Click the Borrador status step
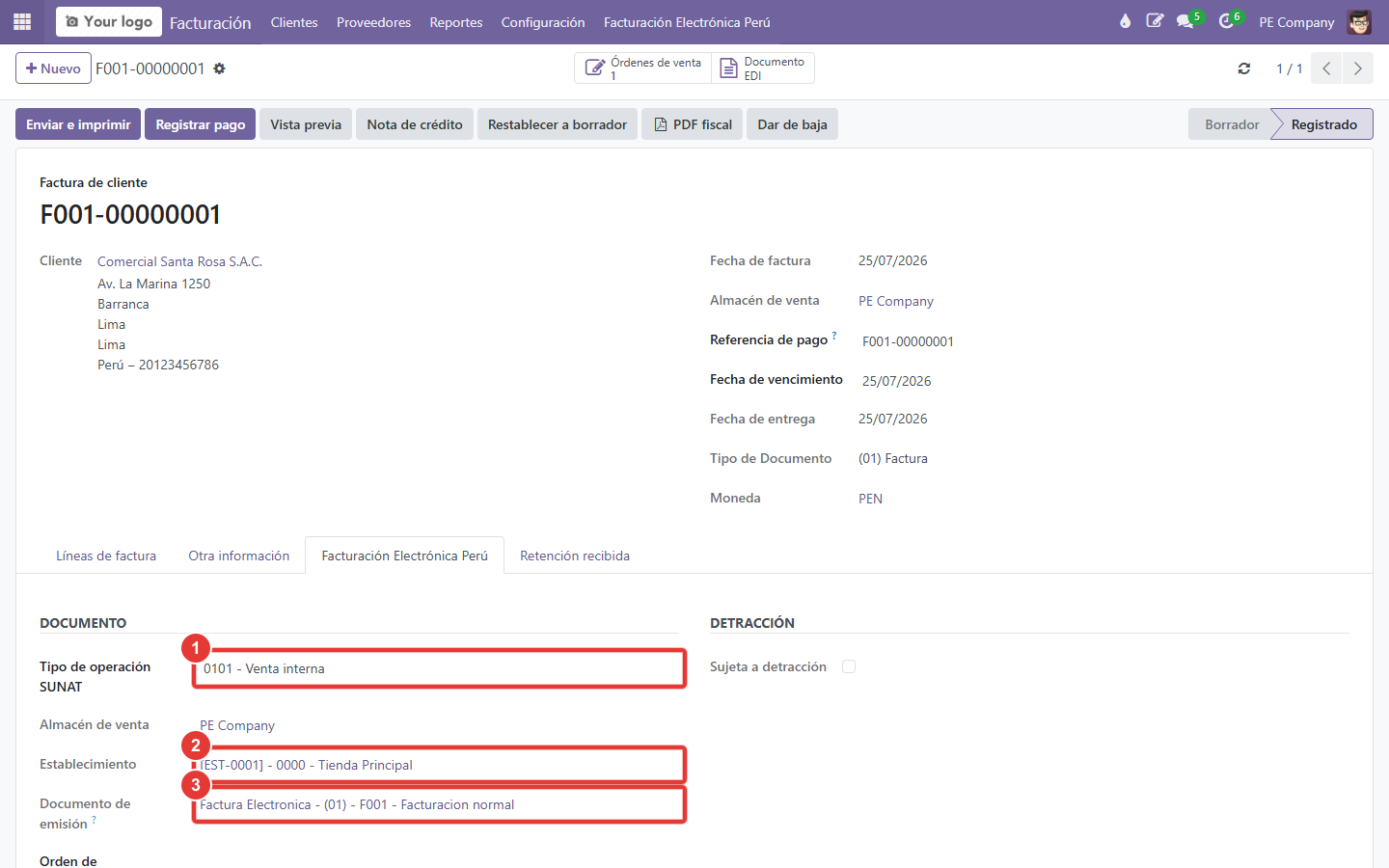The width and height of the screenshot is (1389, 868). [x=1232, y=124]
